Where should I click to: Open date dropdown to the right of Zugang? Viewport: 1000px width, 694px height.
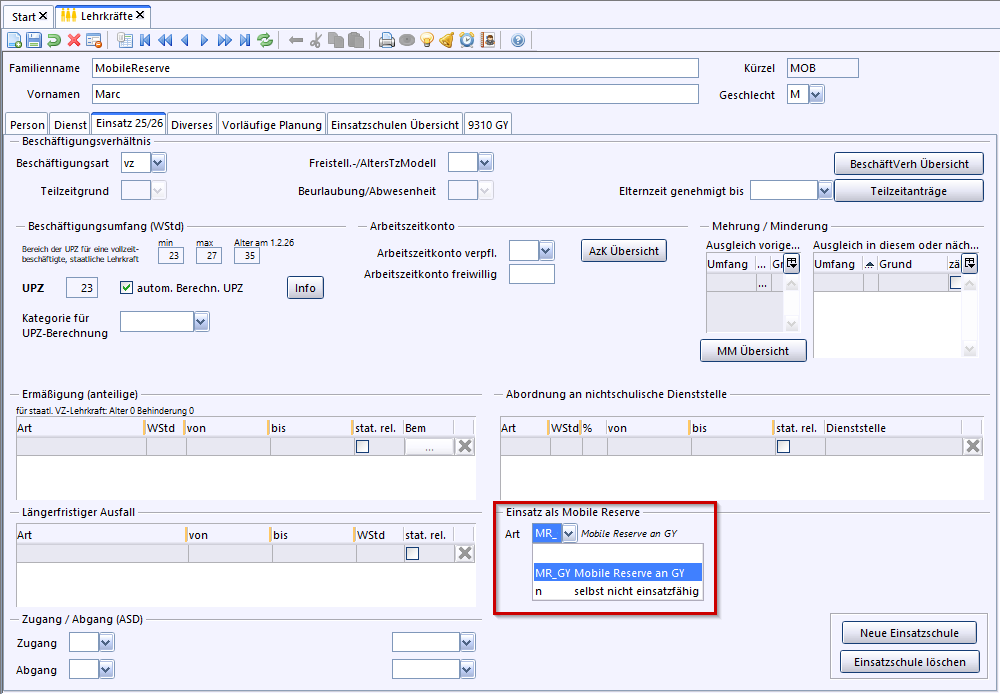click(x=467, y=642)
